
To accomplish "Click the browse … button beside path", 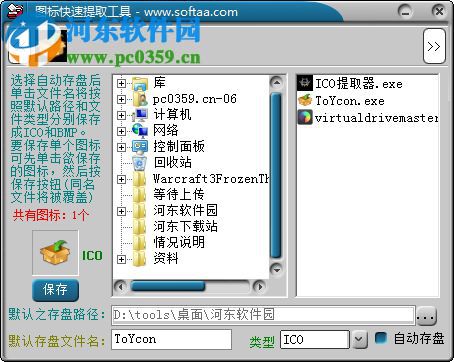I will tap(426, 316).
